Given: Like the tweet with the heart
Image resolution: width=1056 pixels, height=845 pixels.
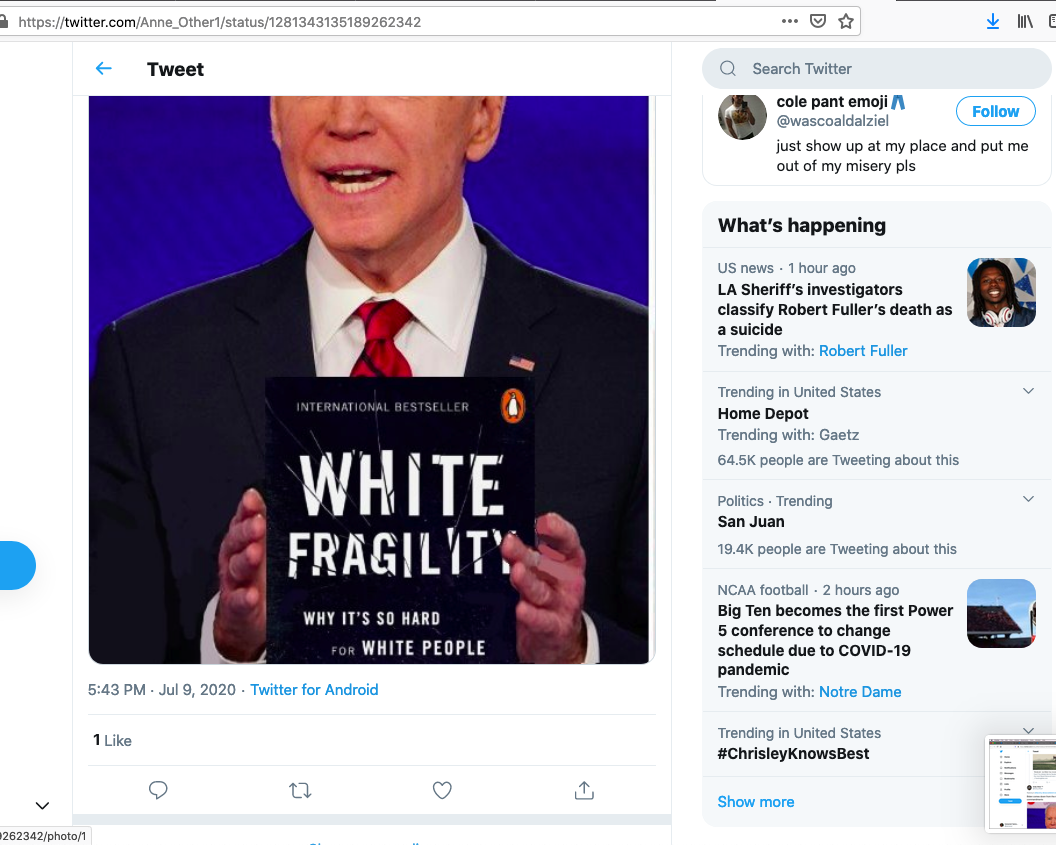Looking at the screenshot, I should tap(442, 790).
